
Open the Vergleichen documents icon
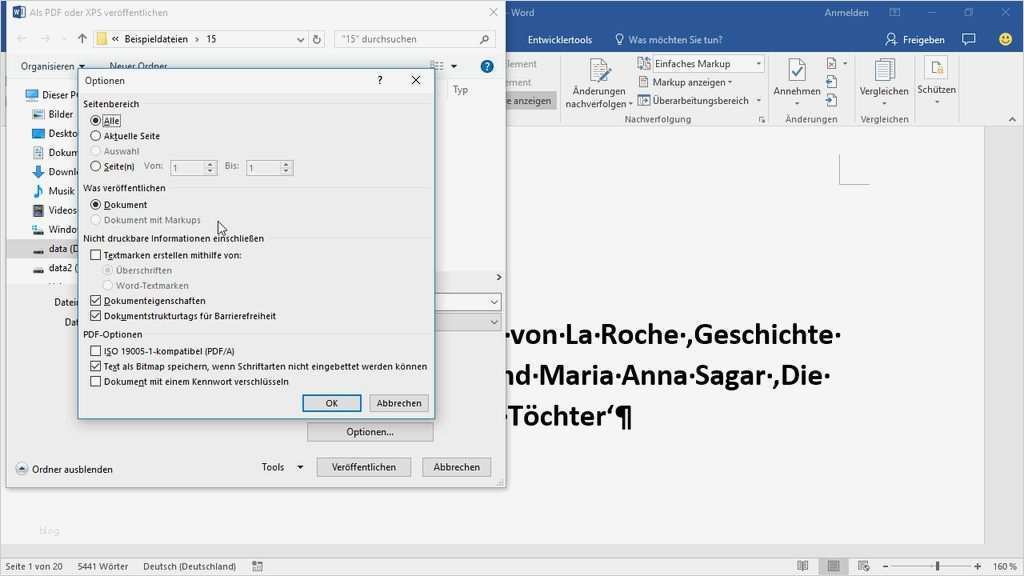coord(884,70)
